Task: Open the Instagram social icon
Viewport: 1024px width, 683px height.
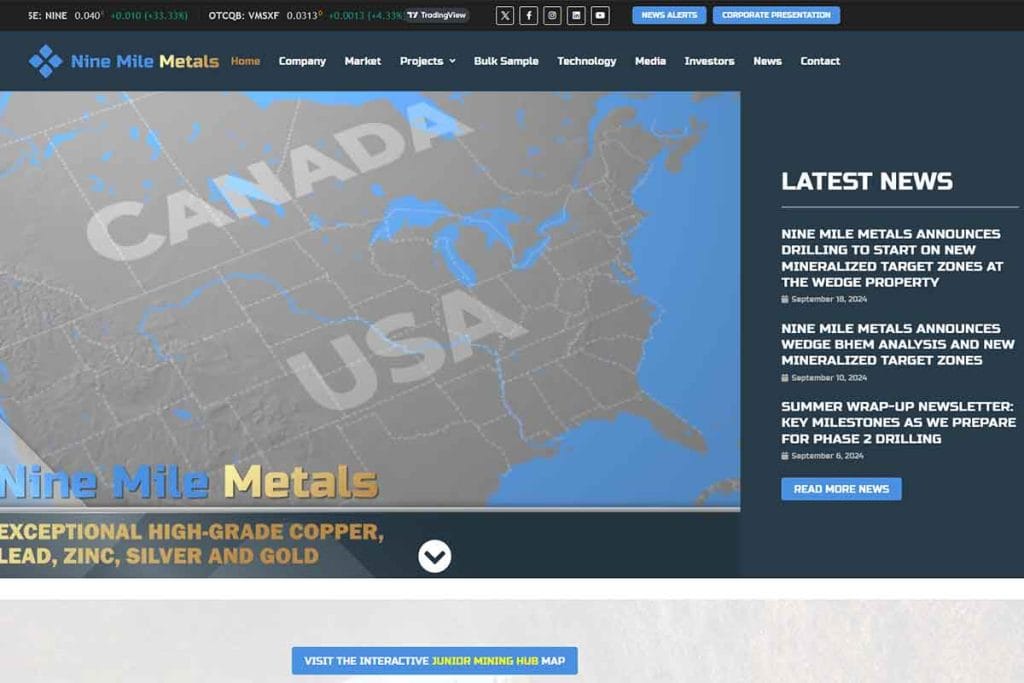Action: click(x=552, y=15)
